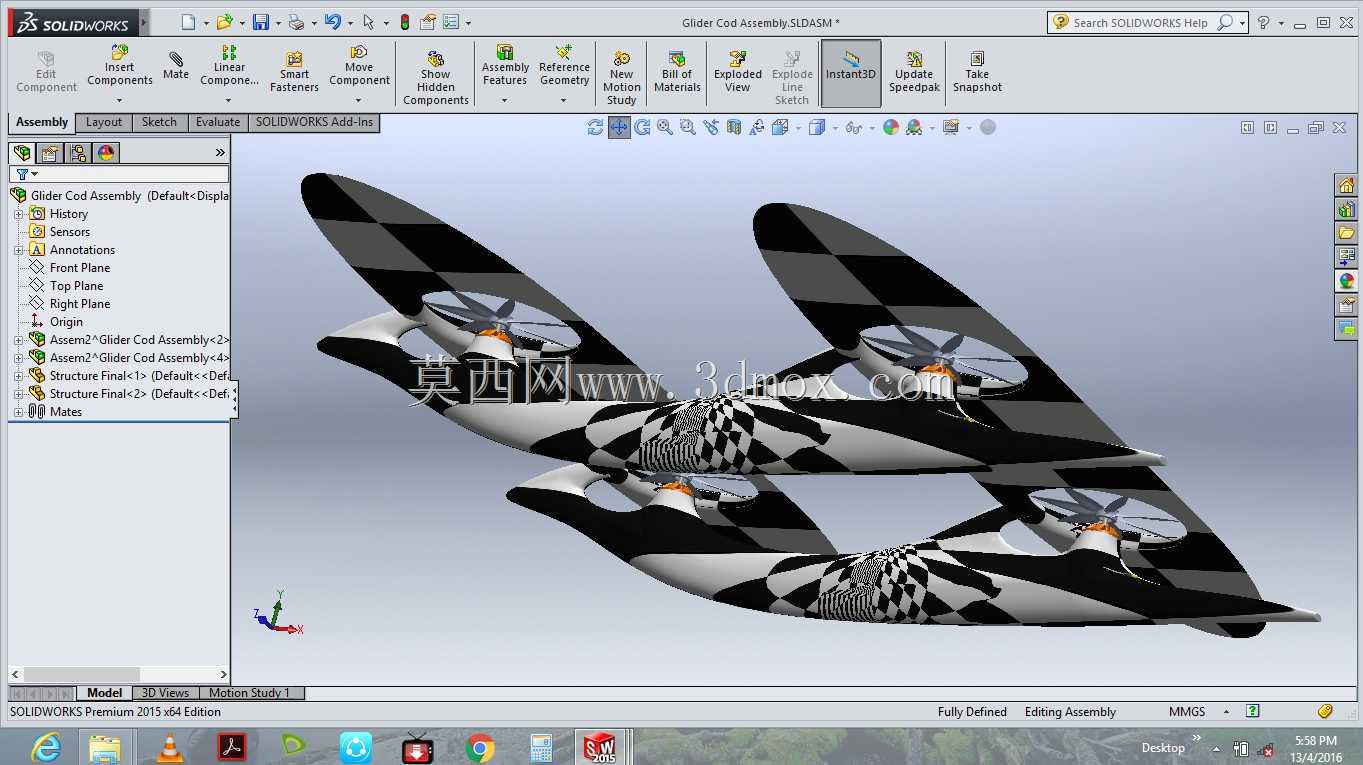Image resolution: width=1363 pixels, height=765 pixels.
Task: Open Google Chrome from the taskbar
Action: pos(480,748)
